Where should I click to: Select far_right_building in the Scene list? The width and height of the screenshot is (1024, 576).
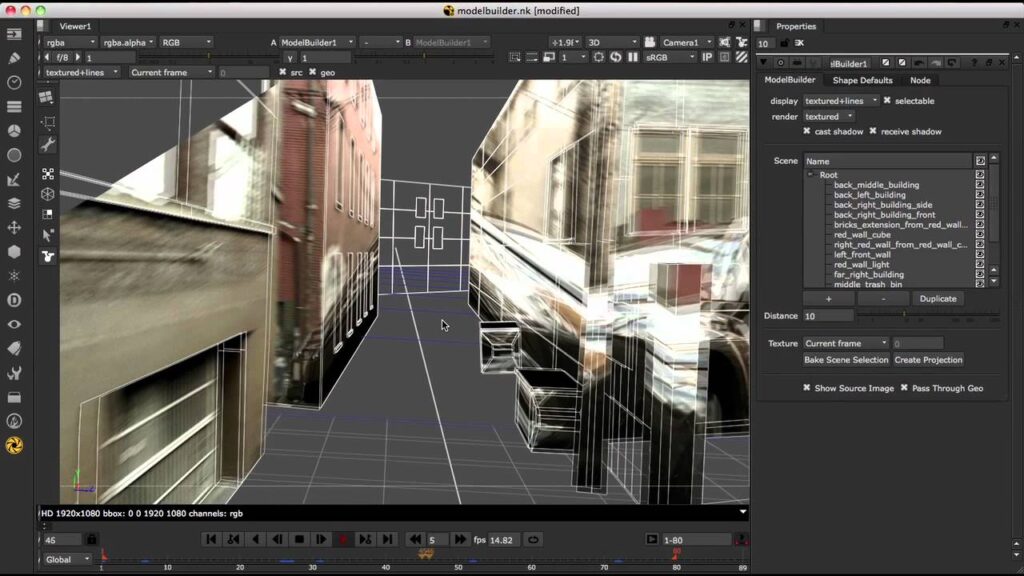point(869,274)
